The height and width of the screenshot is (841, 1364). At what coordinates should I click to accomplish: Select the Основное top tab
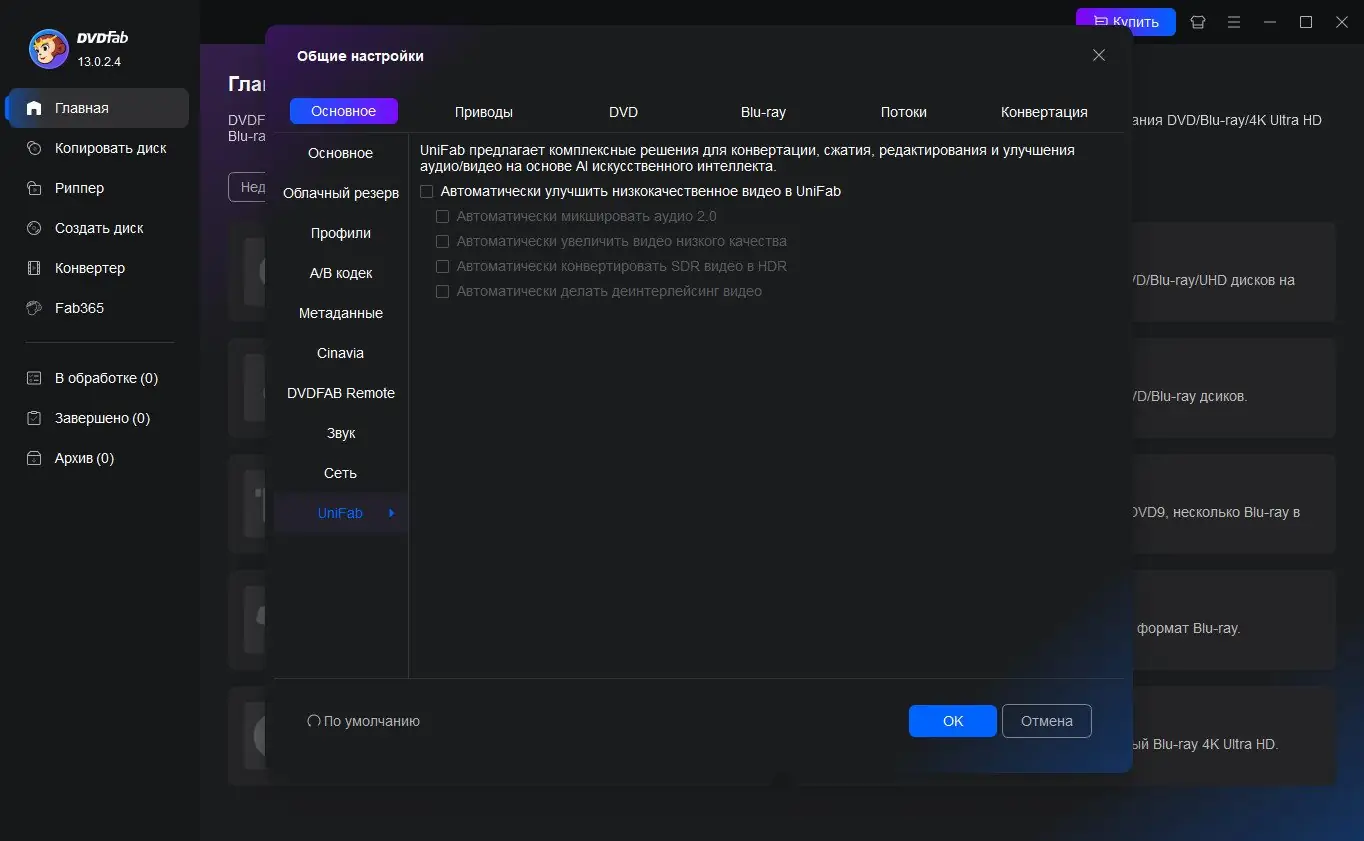pos(344,111)
